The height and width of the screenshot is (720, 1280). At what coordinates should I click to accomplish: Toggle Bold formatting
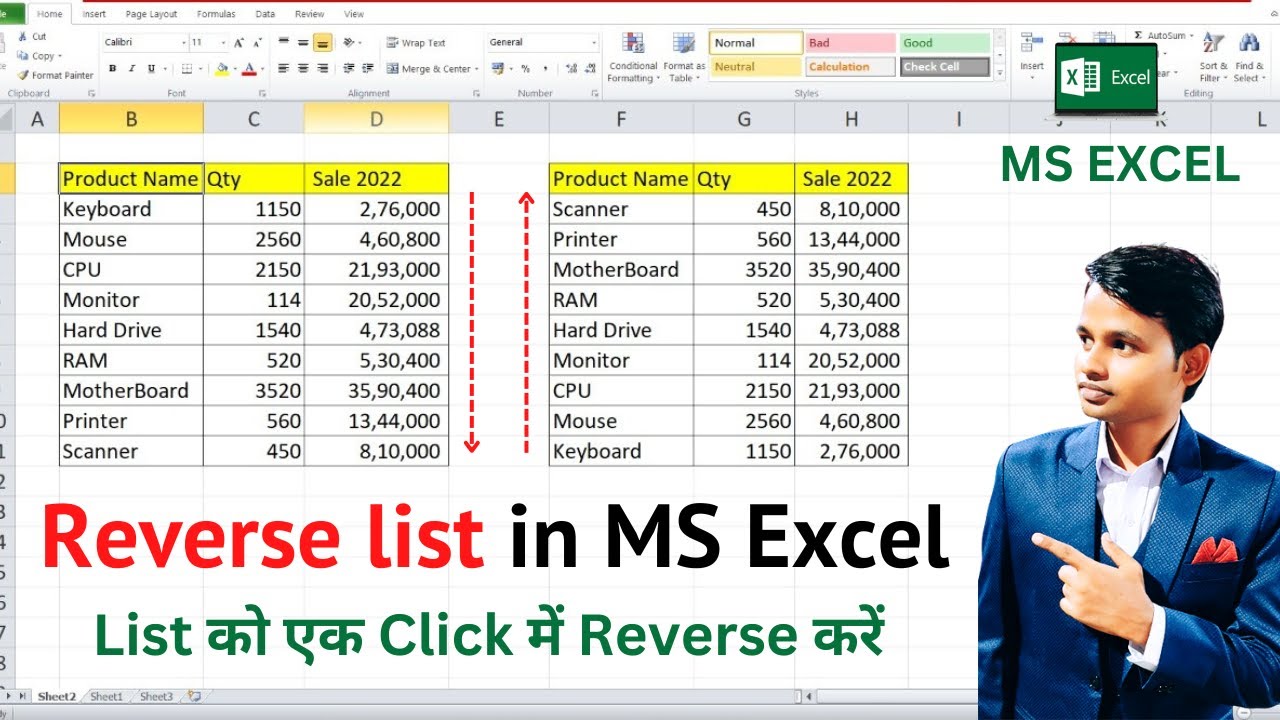click(113, 69)
